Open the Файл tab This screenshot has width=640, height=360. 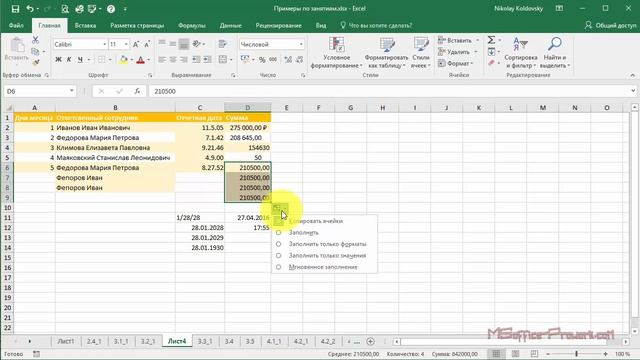[16, 25]
